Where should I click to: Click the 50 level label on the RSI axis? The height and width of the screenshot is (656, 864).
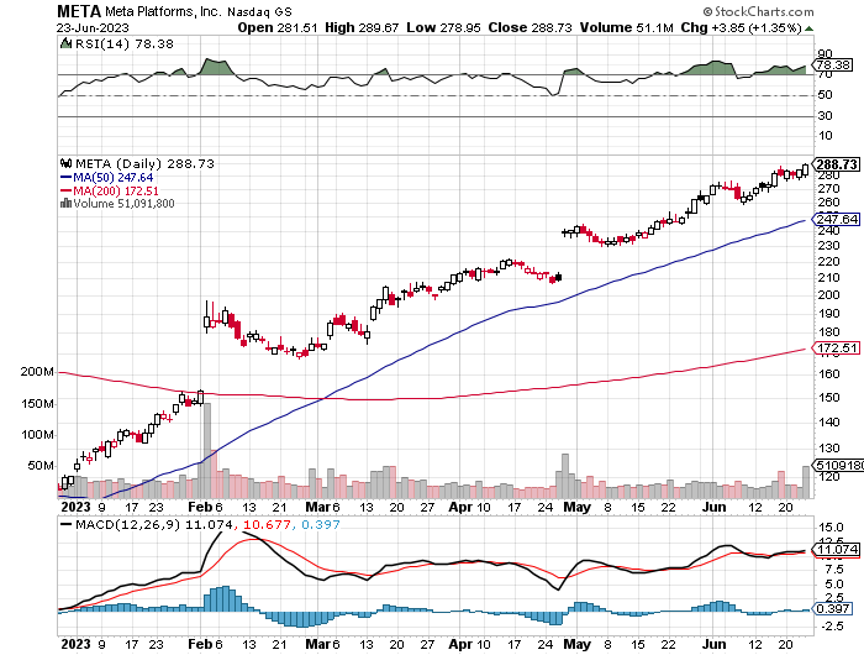pos(825,95)
